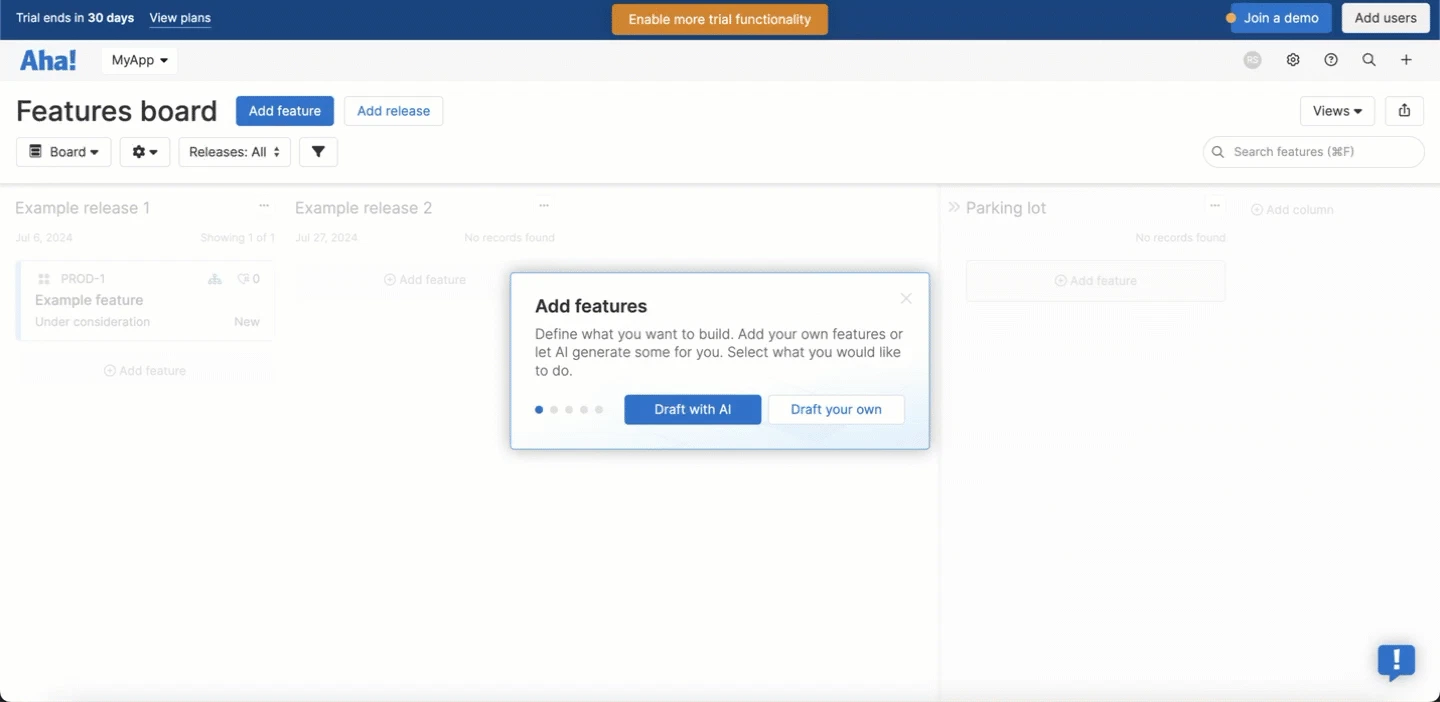Open more options for Example release 1
This screenshot has height=702, width=1440.
point(264,206)
